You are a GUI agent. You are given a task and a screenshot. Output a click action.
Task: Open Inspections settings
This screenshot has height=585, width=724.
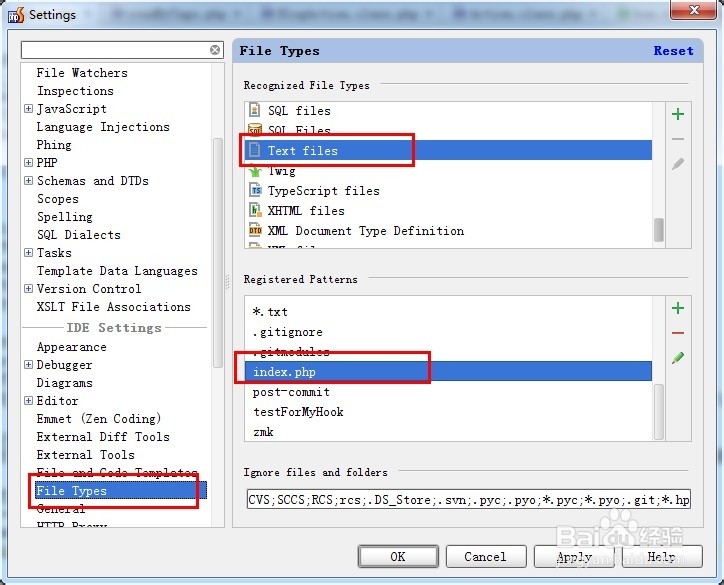(x=75, y=91)
